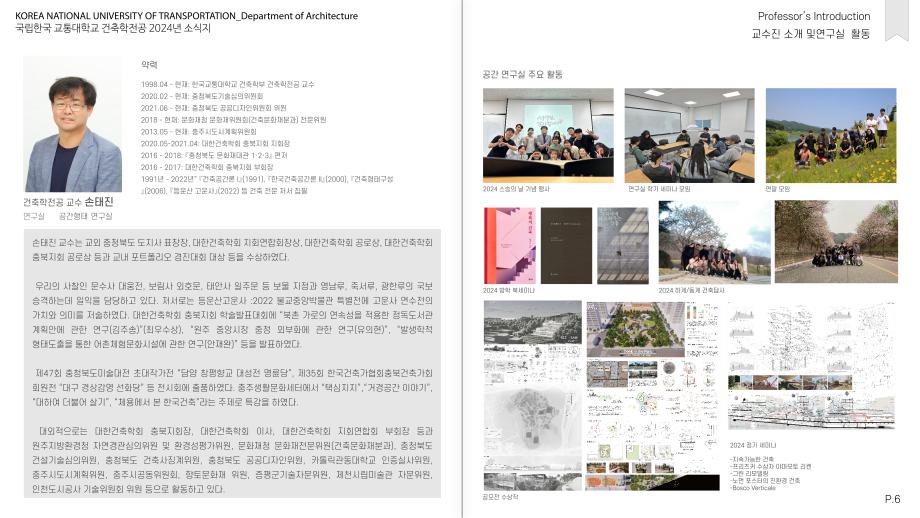Image resolution: width=920 pixels, height=518 pixels.
Task: Click the P.6 page number
Action: (892, 499)
